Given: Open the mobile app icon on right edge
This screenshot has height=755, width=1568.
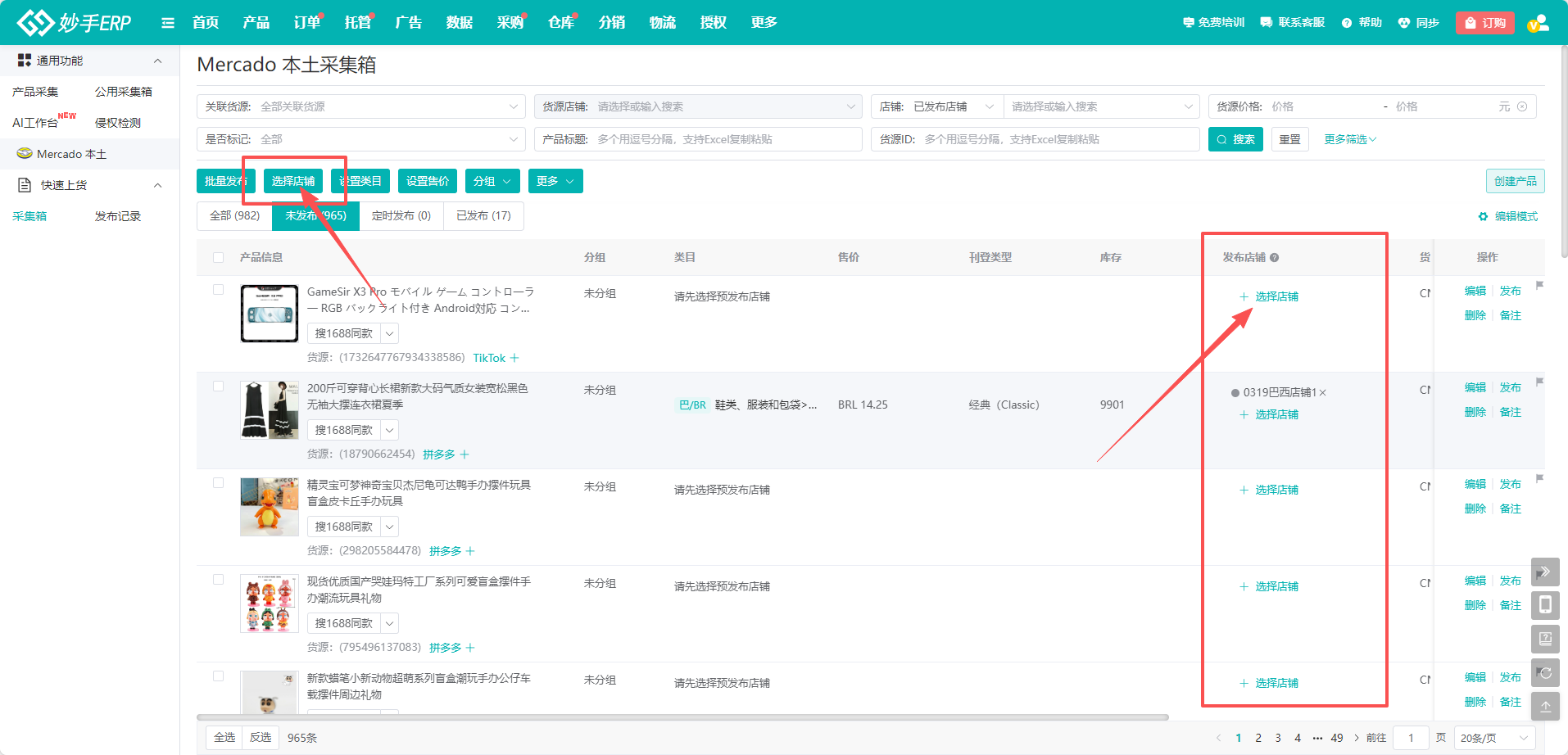Looking at the screenshot, I should coord(1546,605).
